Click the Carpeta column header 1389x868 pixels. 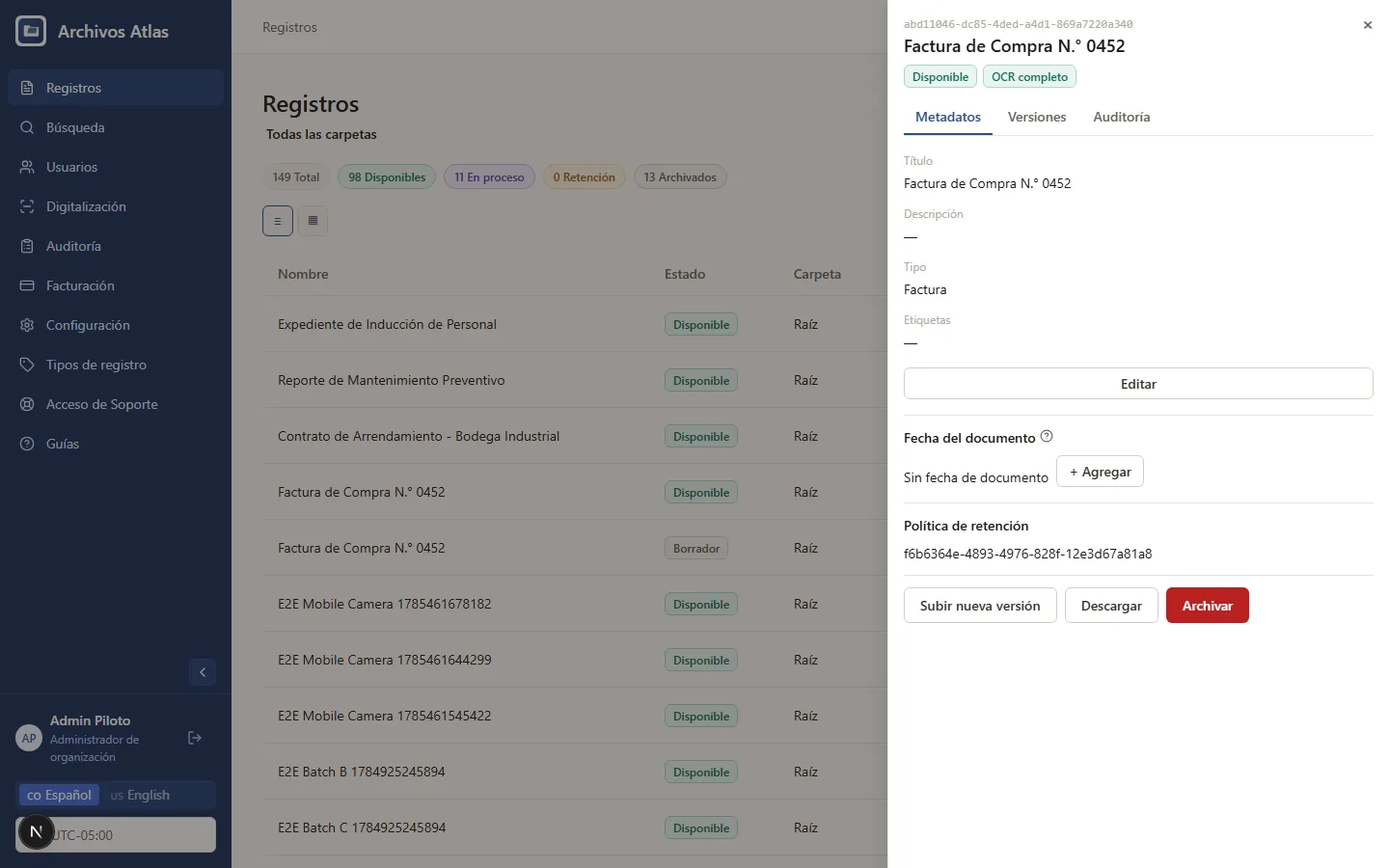[817, 274]
